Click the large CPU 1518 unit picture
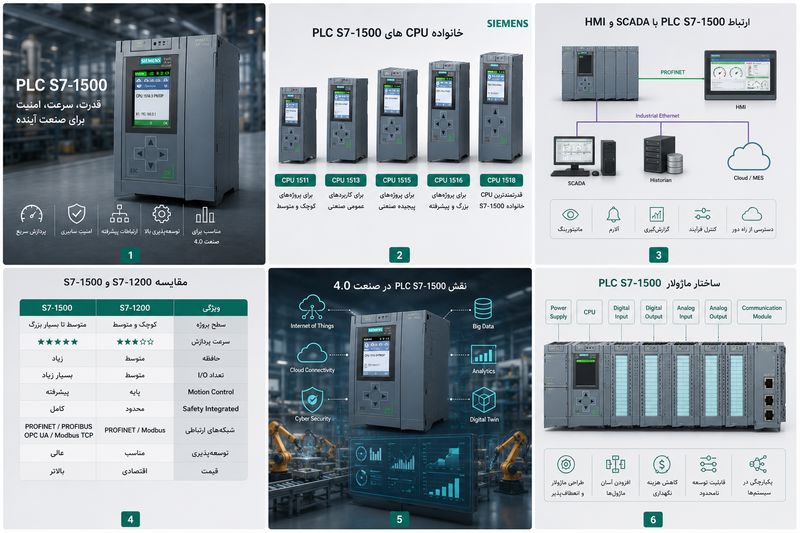 click(501, 109)
